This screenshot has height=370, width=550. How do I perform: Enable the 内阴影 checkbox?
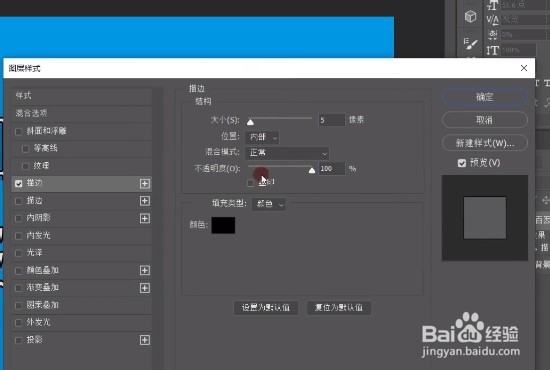[x=18, y=218]
